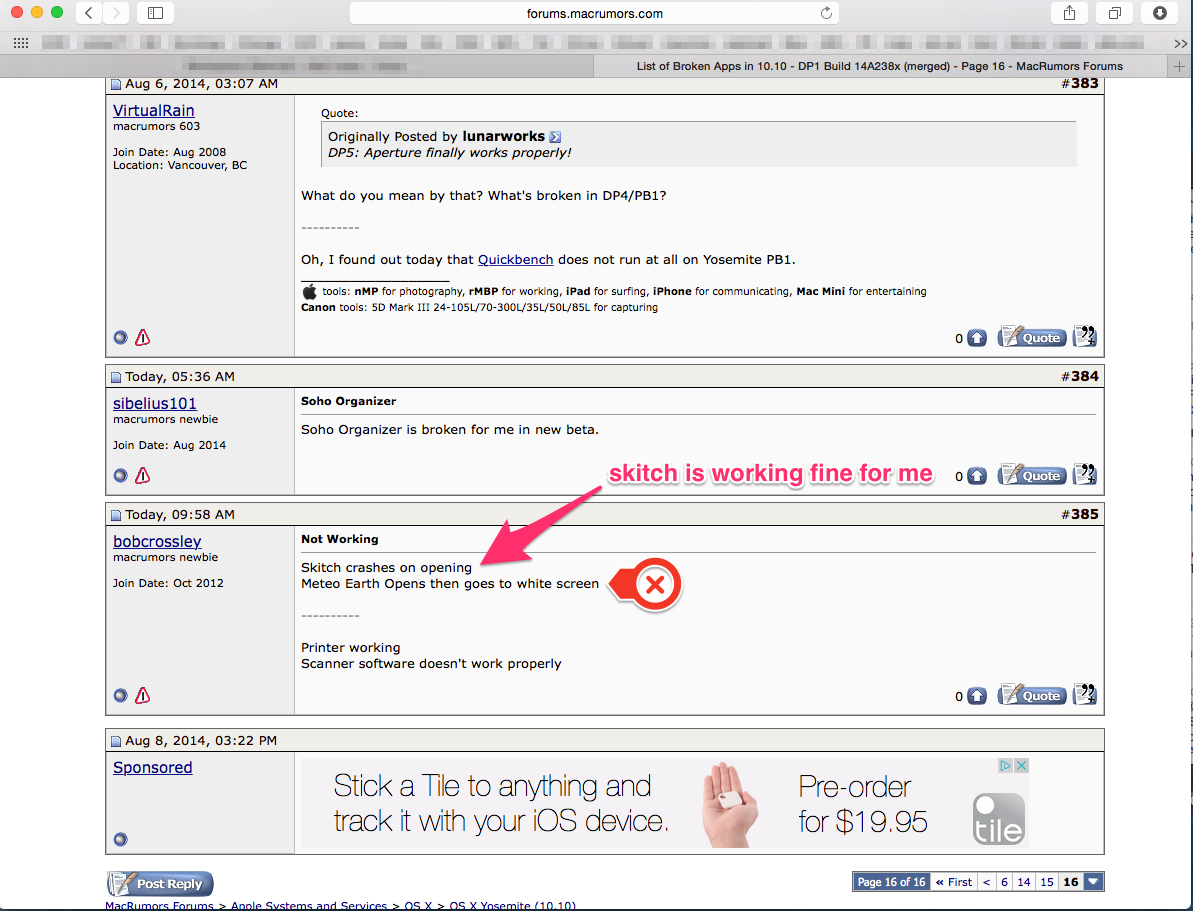Go to page 6

click(1004, 882)
